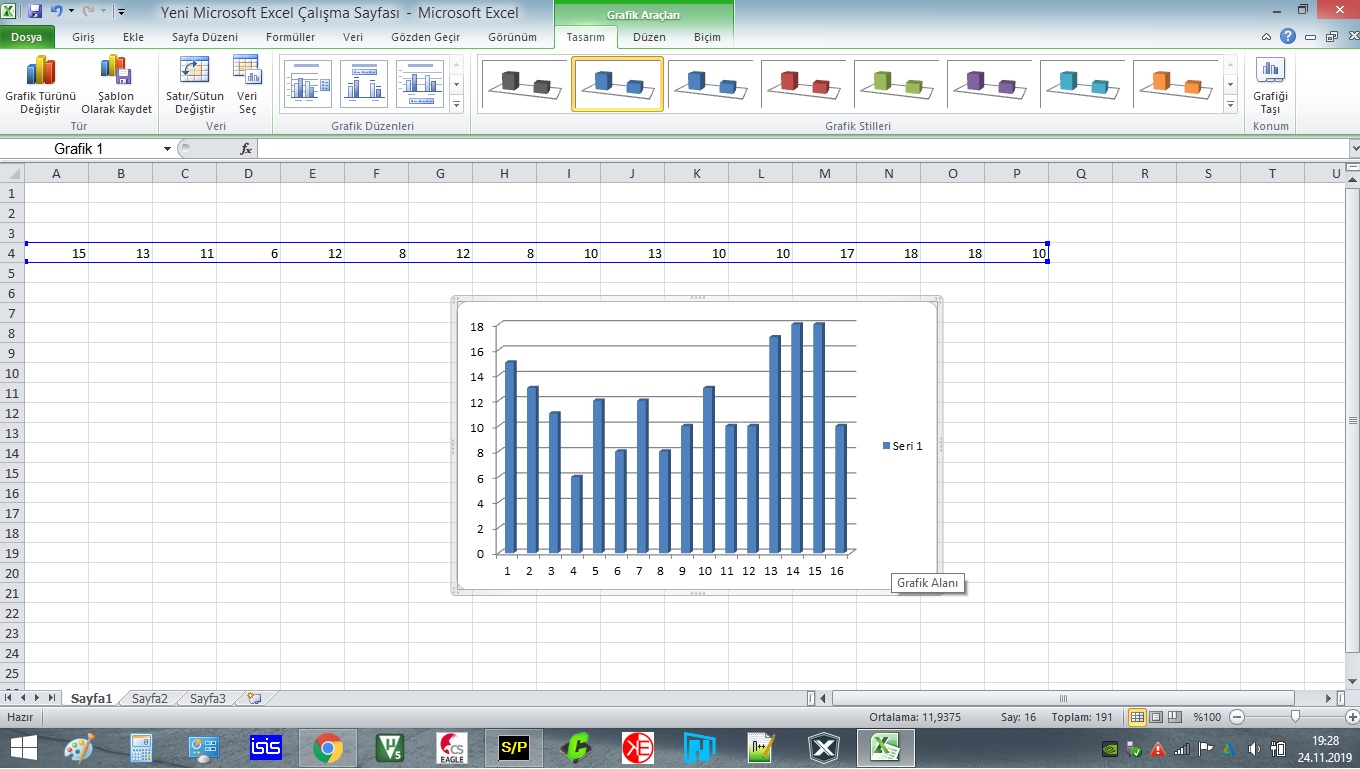Expand the Grafik Stilleri gallery
This screenshot has height=769, width=1360.
[x=1230, y=104]
